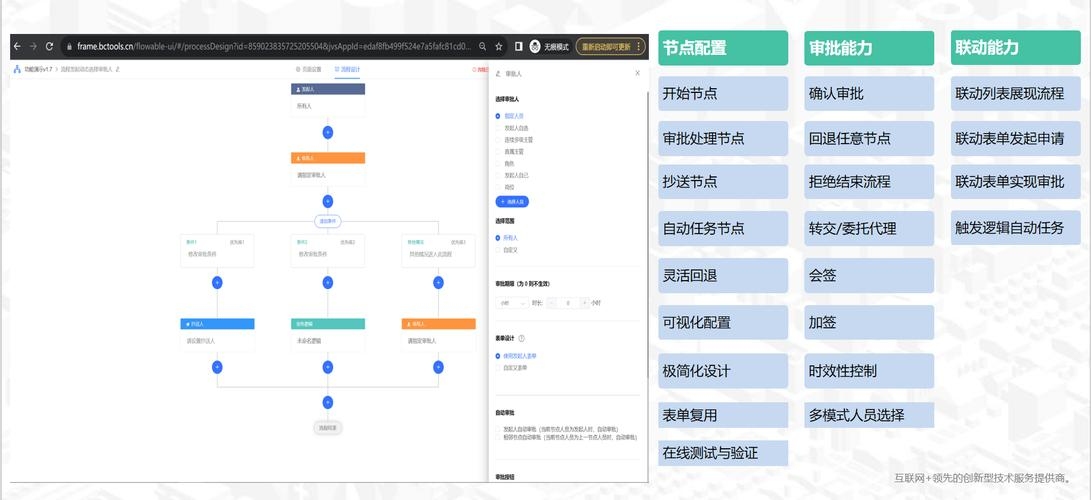
Task: Click the 功能演示v1.7 breadcrumb
Action: [x=38, y=70]
